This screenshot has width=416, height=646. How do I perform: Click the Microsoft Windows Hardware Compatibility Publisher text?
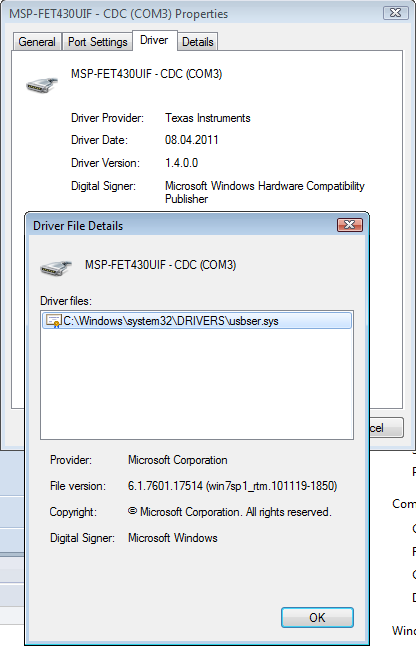pyautogui.click(x=264, y=192)
